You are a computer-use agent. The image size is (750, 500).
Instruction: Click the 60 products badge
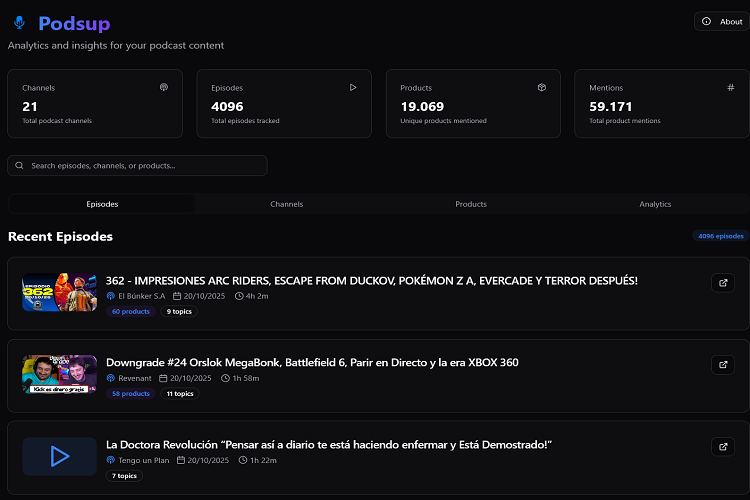tap(131, 312)
